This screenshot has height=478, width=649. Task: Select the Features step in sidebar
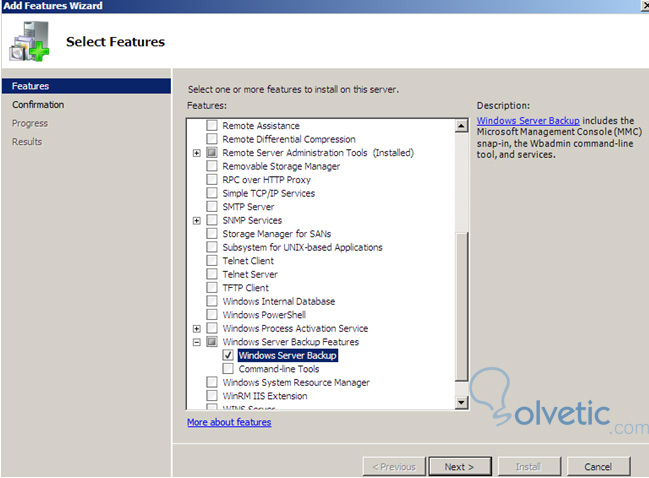[87, 86]
